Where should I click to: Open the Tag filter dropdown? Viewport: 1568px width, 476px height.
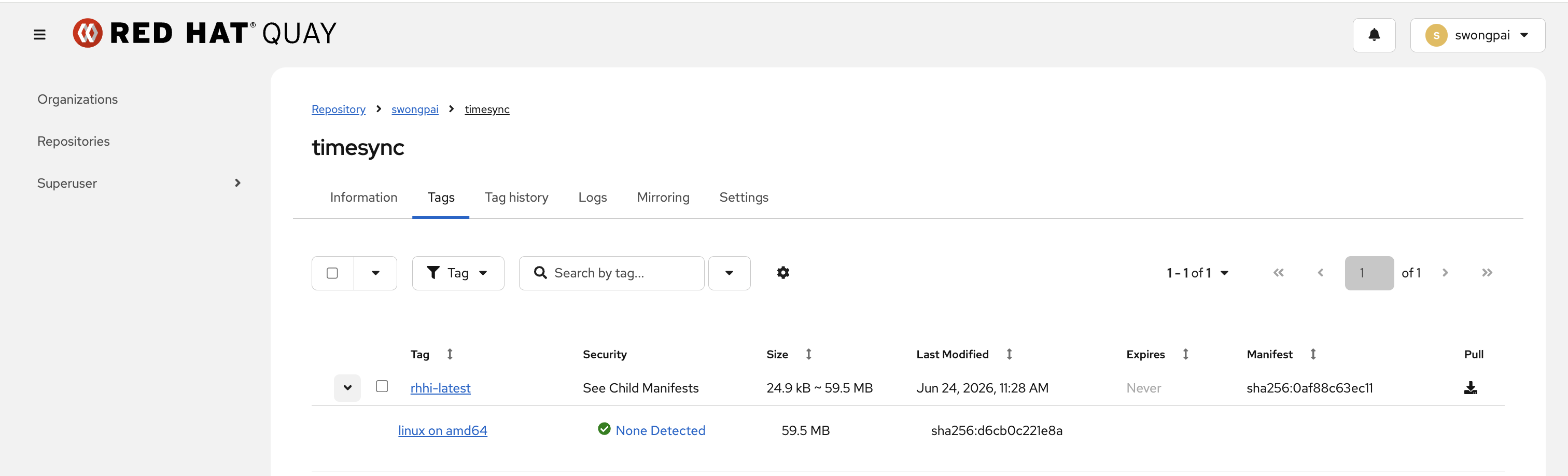point(458,273)
